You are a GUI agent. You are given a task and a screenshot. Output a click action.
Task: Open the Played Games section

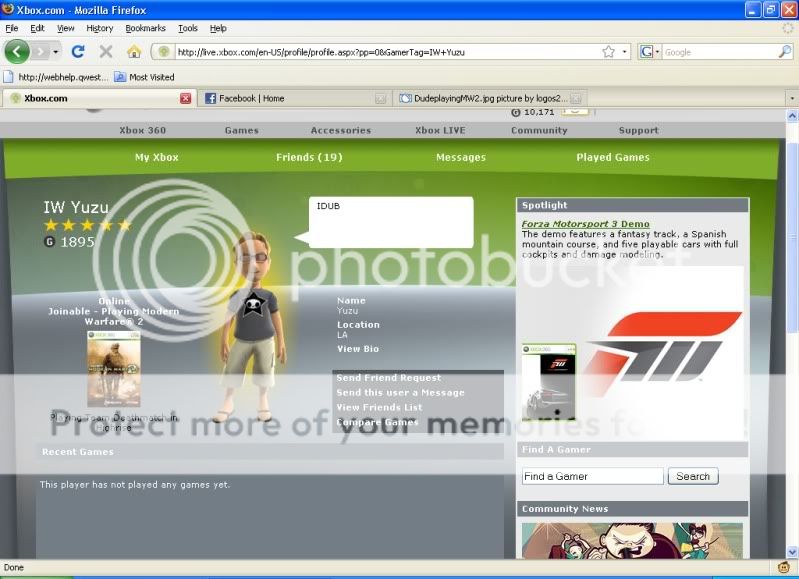click(x=613, y=157)
